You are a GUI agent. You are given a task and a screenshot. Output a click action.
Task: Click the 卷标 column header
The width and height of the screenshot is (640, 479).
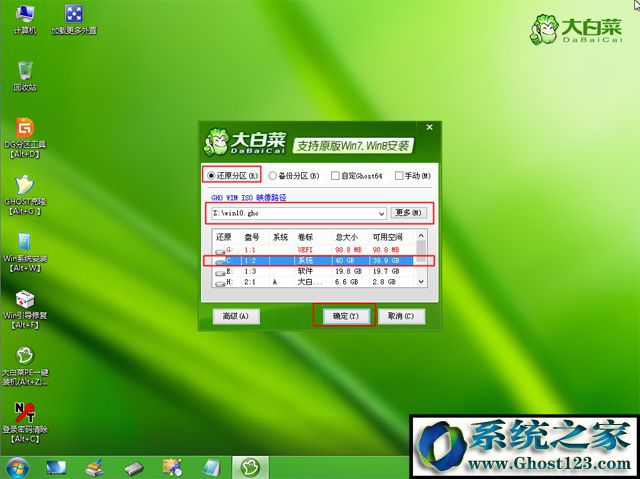[x=305, y=237]
